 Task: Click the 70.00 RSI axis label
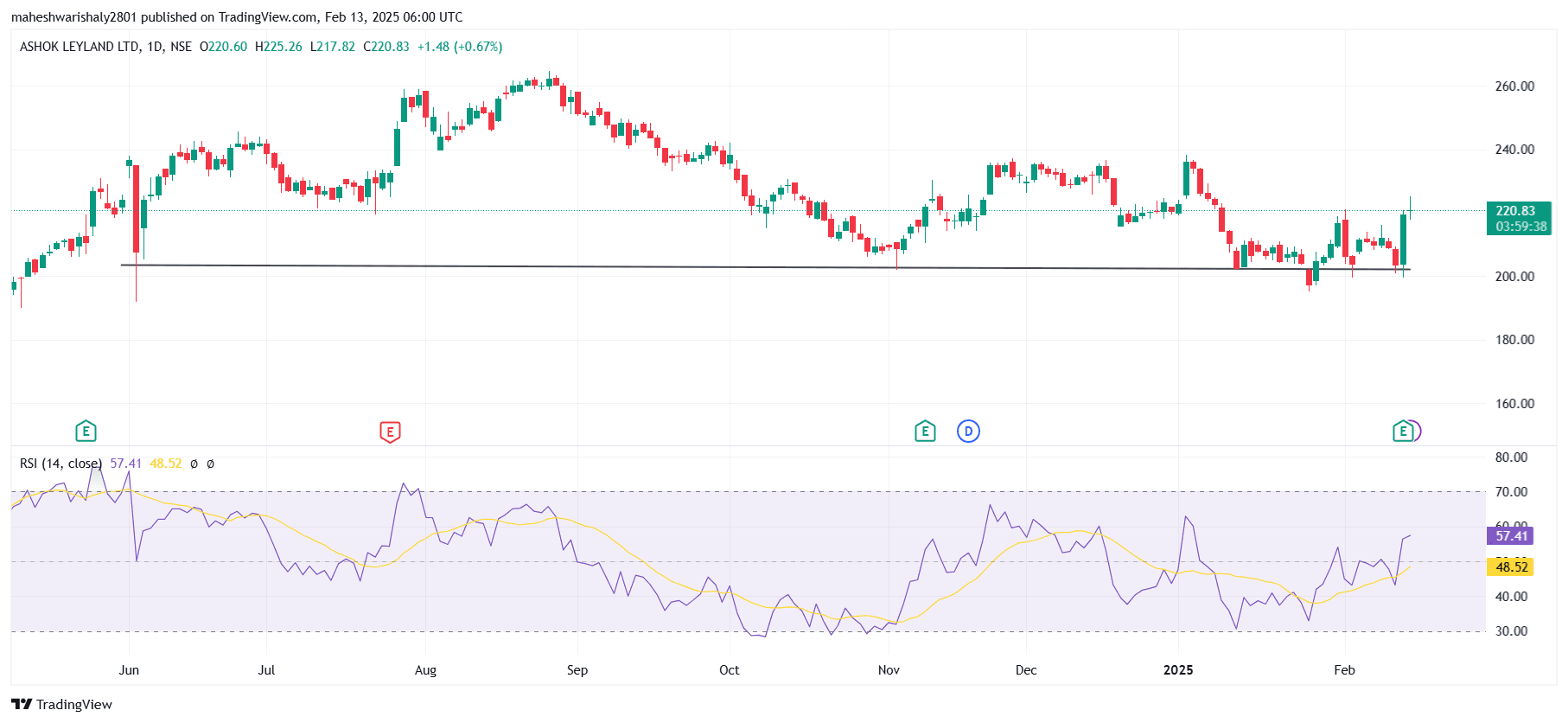tap(1512, 492)
